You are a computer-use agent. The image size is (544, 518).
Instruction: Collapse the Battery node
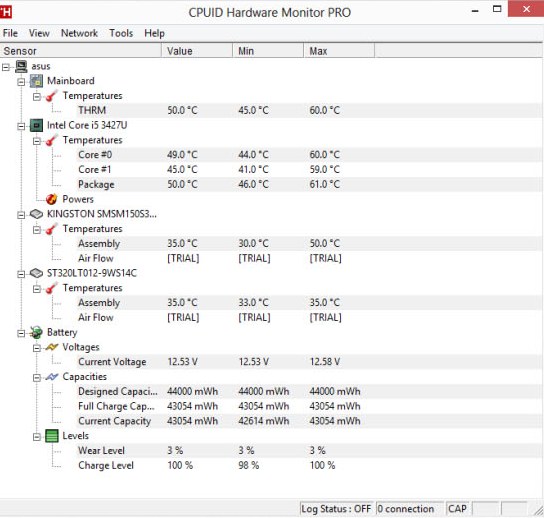(21, 333)
